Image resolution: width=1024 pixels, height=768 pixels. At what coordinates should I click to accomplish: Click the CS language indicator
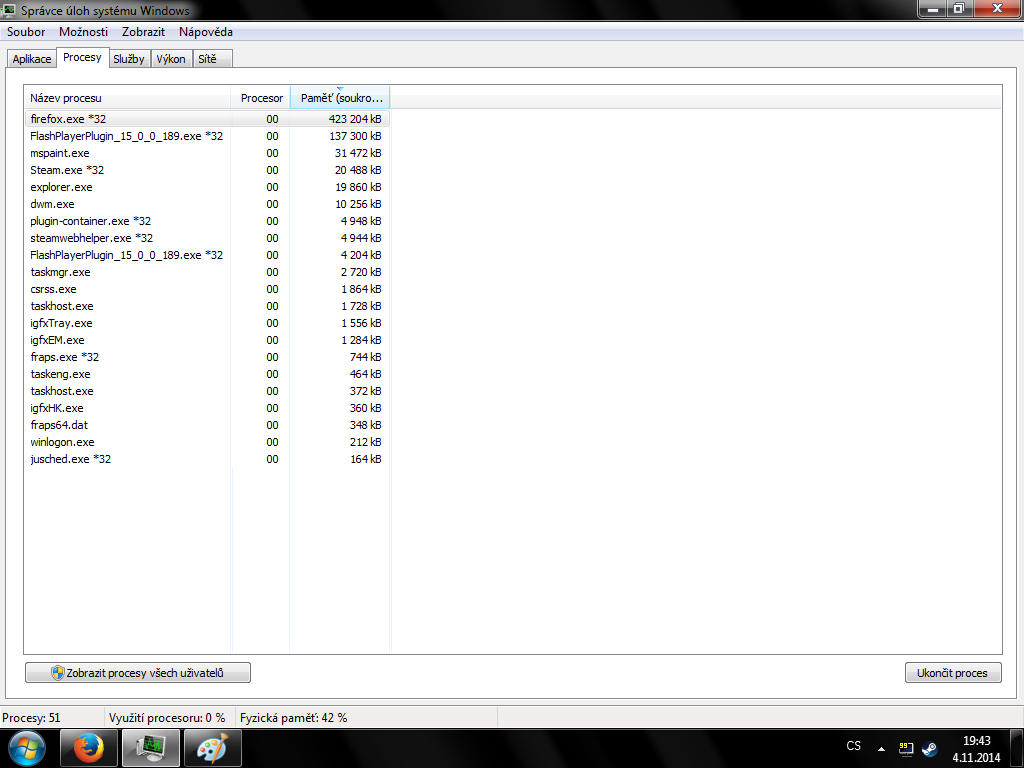pyautogui.click(x=854, y=746)
